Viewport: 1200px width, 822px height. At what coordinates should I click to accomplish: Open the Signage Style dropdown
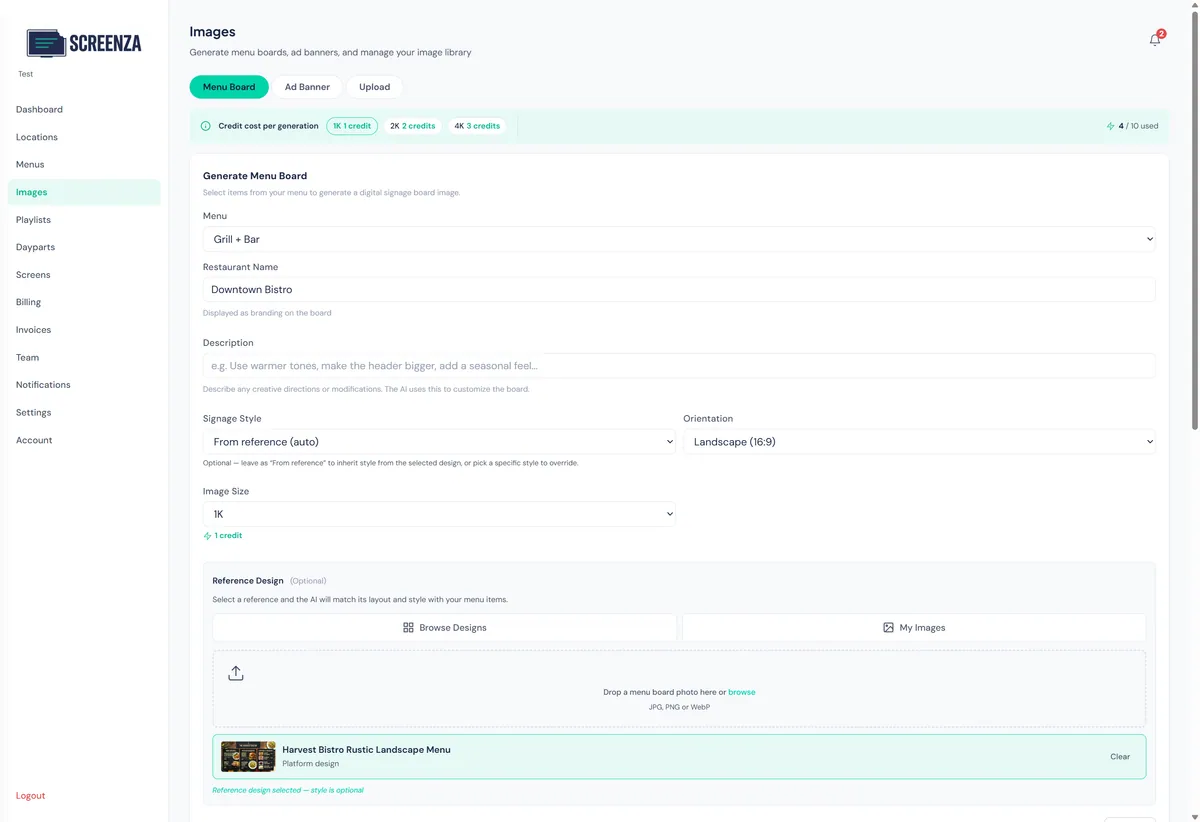click(439, 441)
